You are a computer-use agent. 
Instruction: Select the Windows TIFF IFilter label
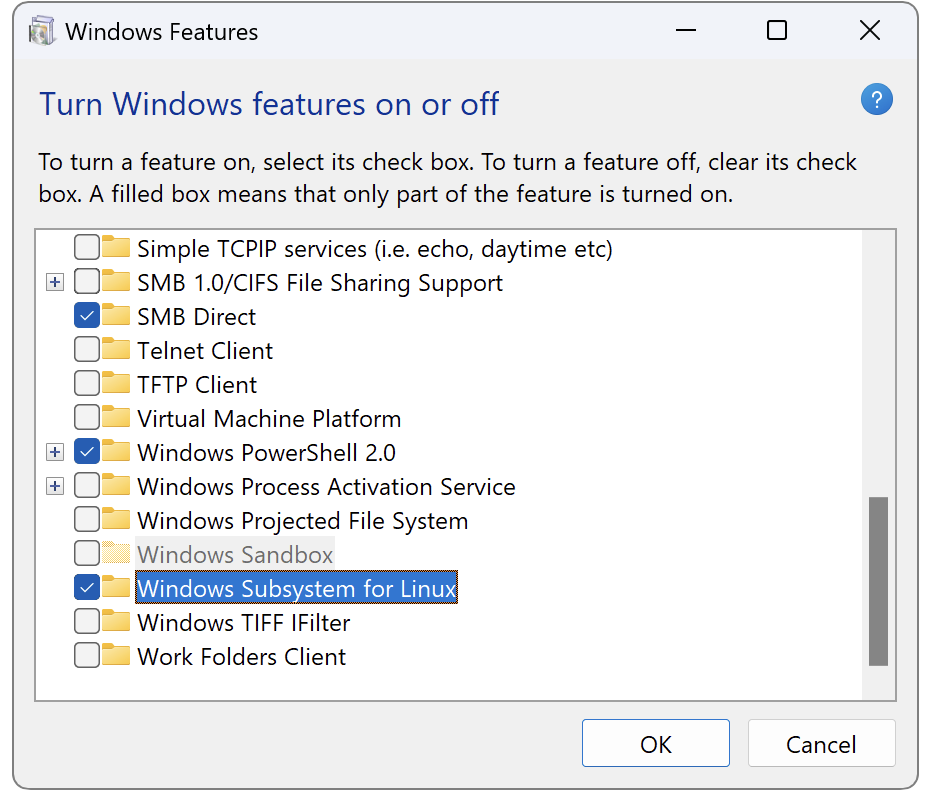[244, 623]
